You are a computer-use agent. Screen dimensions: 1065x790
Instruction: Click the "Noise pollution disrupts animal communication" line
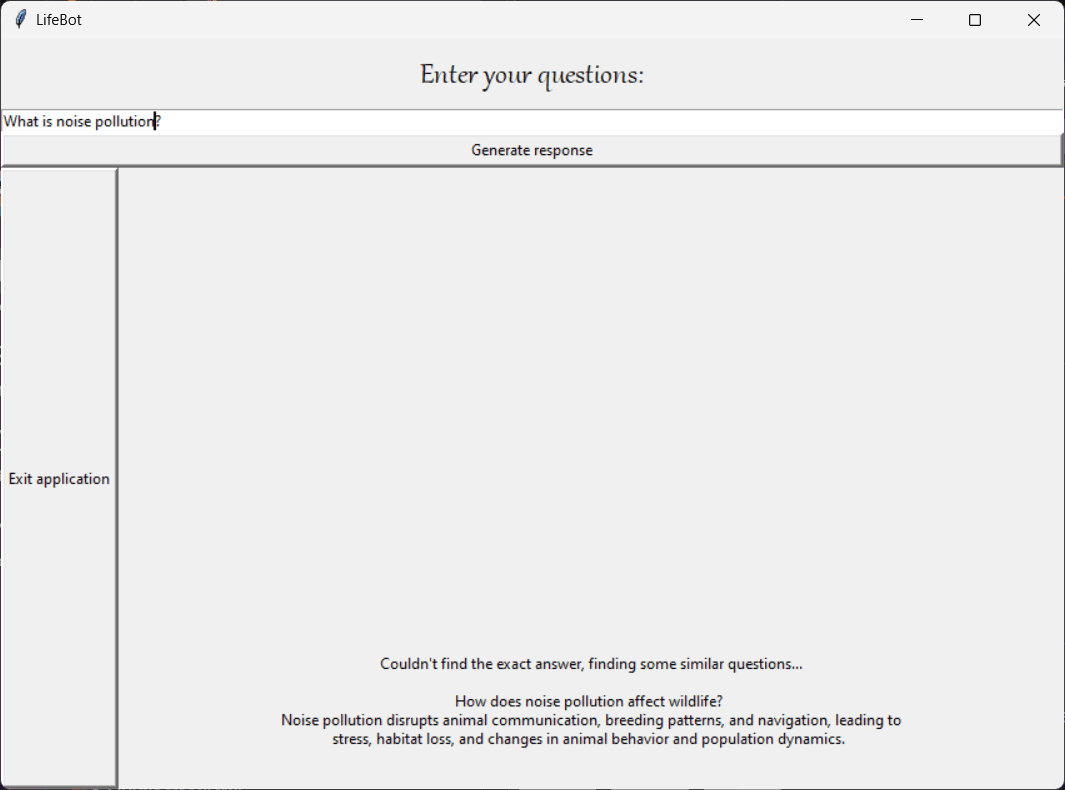(590, 720)
